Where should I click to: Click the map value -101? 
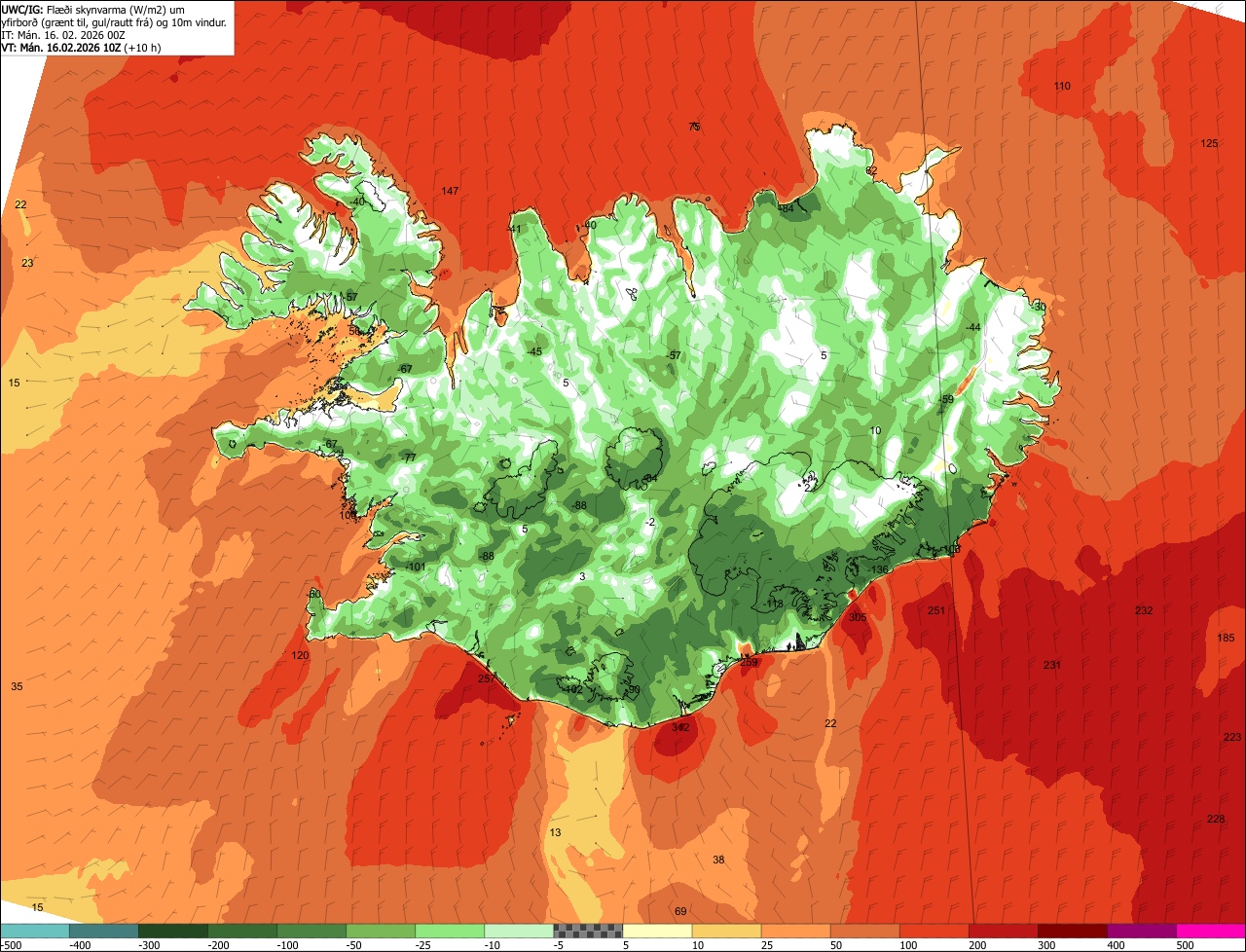416,568
